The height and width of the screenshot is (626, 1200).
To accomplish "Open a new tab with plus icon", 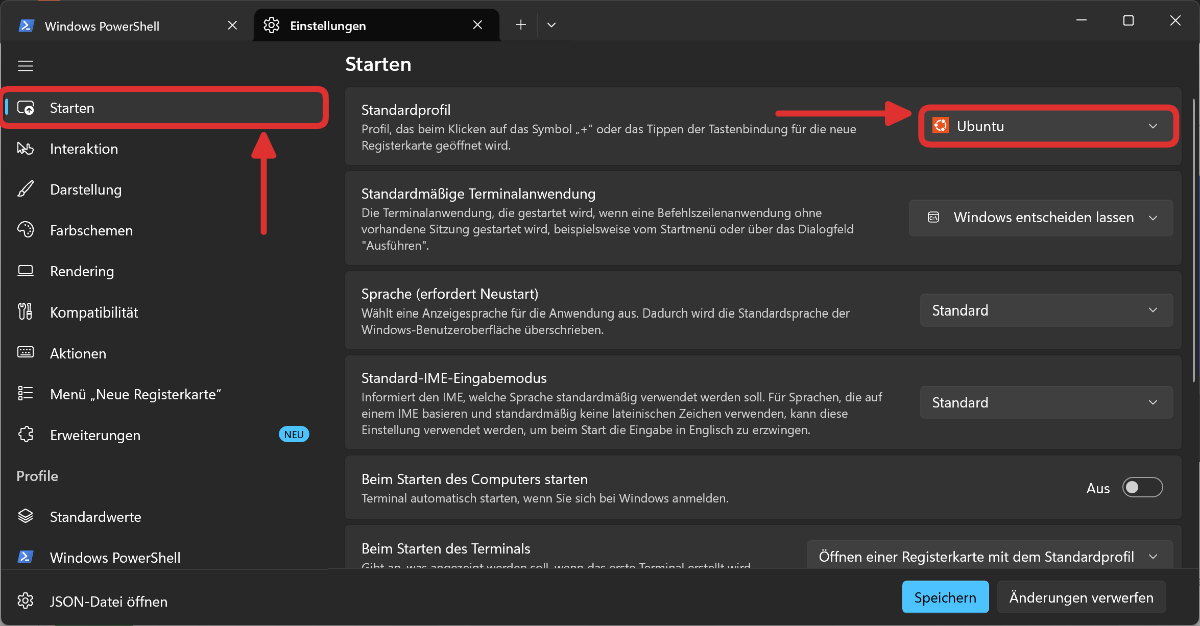I will 521,25.
